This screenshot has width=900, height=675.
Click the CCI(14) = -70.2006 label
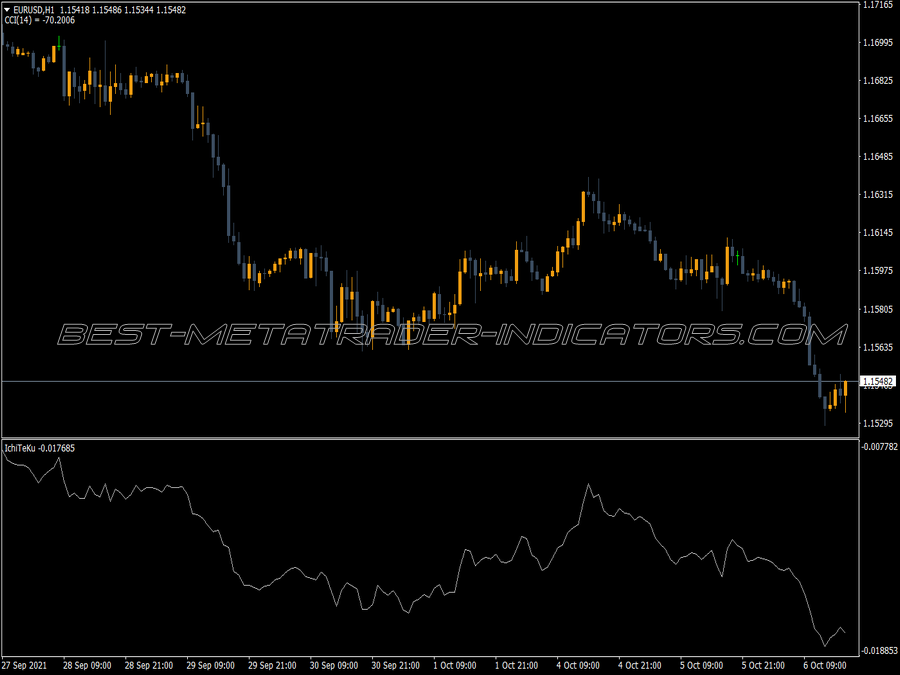(x=40, y=20)
